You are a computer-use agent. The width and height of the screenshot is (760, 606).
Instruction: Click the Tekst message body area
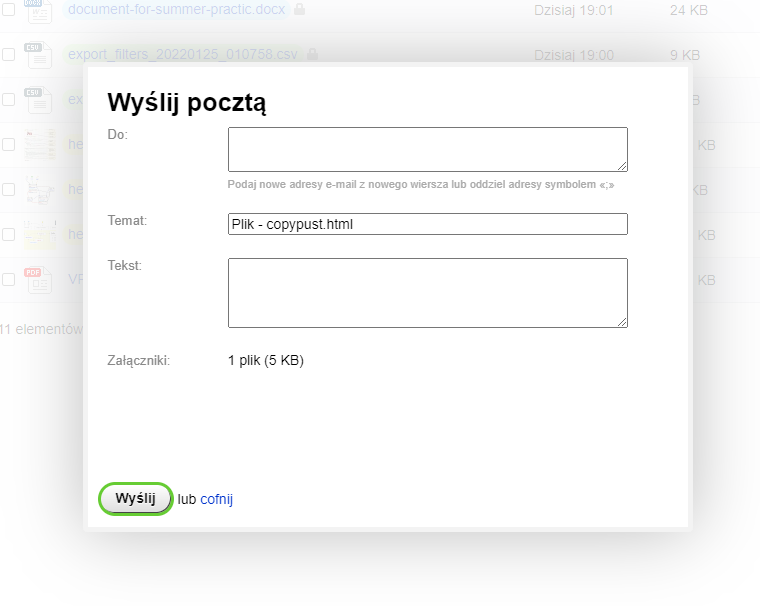point(428,293)
